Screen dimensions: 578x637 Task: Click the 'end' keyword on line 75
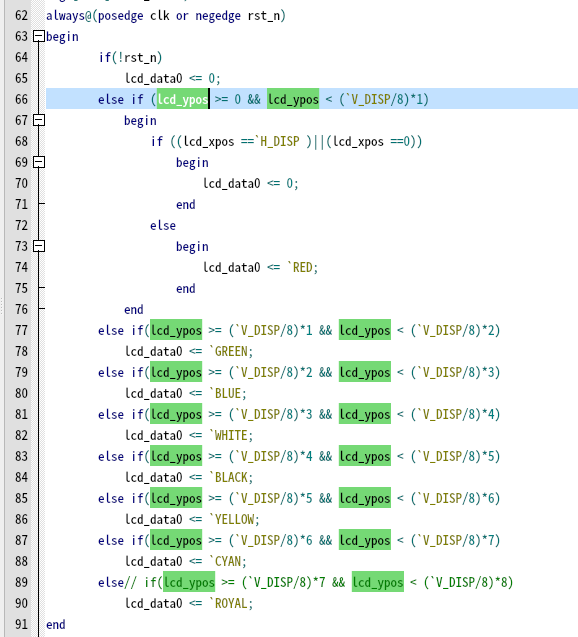point(186,288)
